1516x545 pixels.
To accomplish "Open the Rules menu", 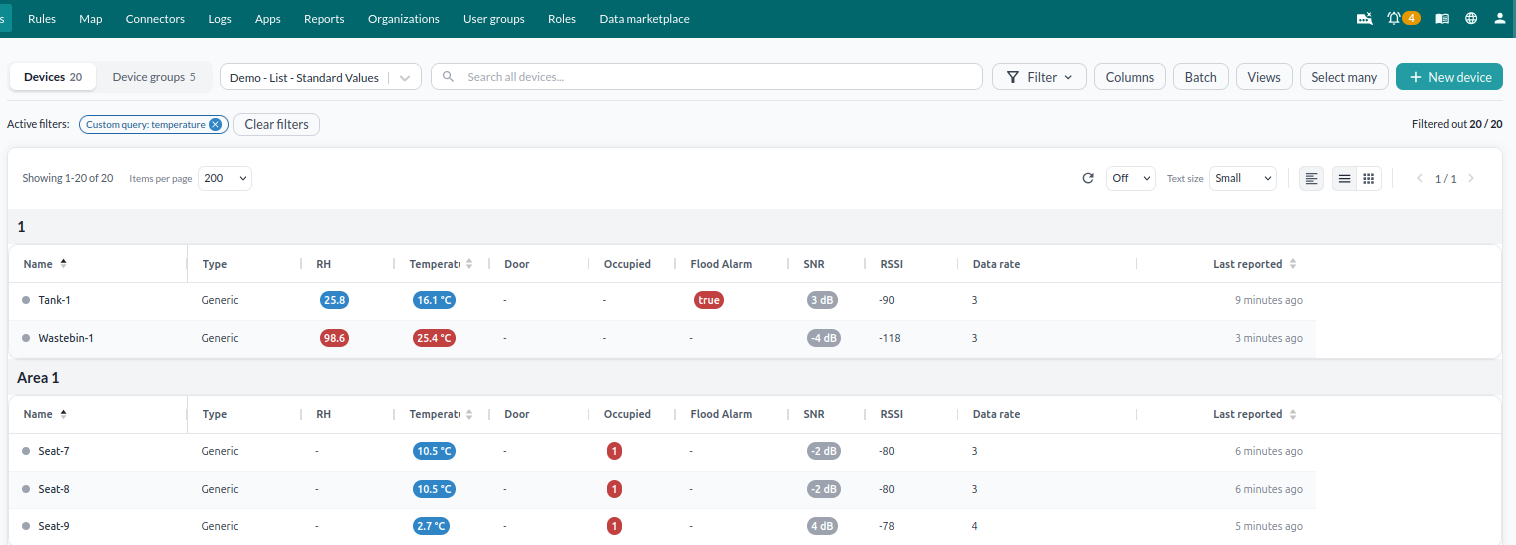I will click(42, 19).
